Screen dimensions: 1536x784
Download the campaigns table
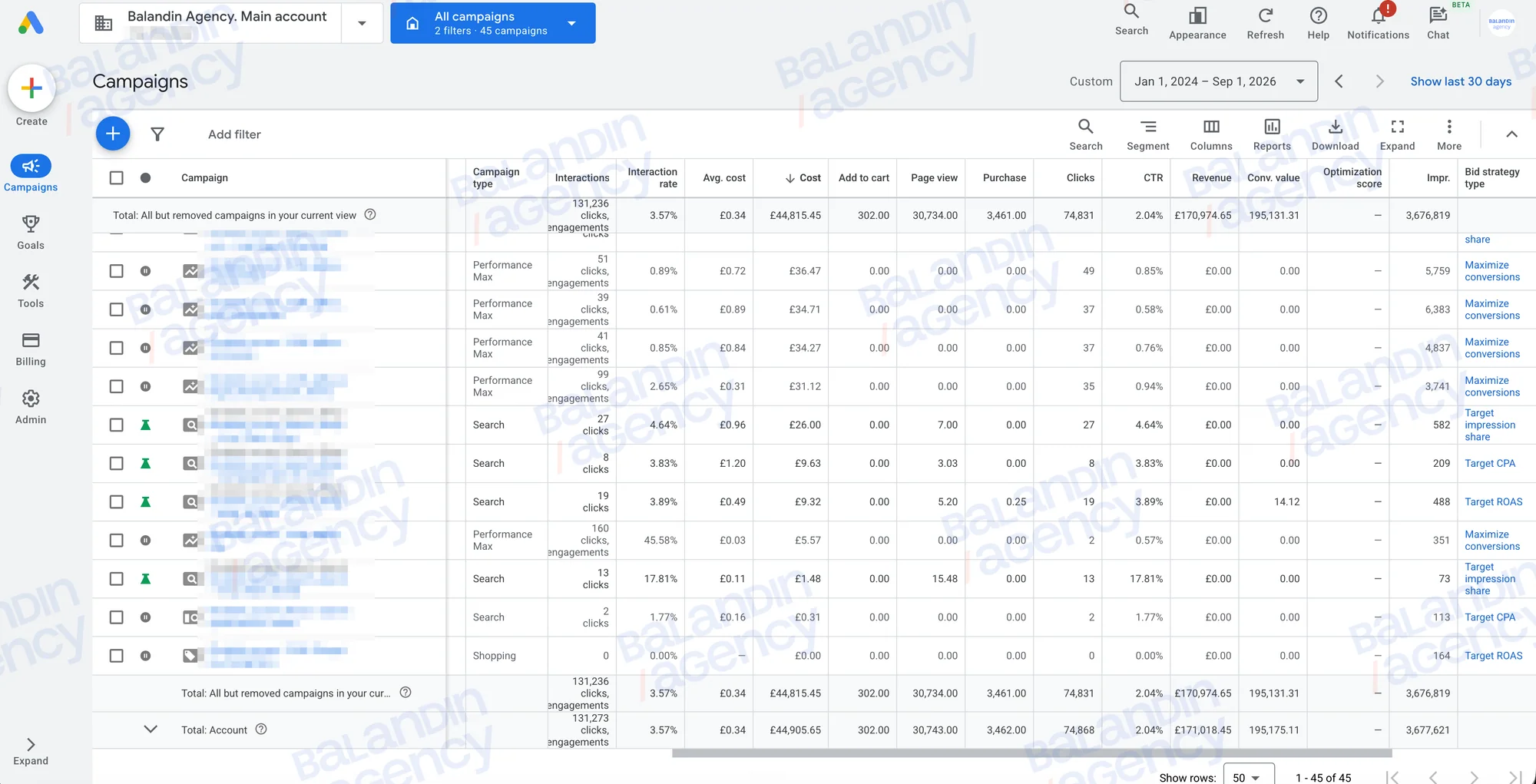coord(1335,134)
